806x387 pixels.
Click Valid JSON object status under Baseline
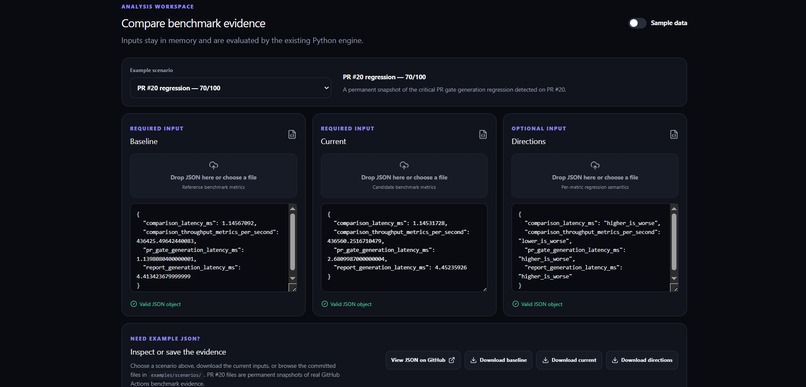click(156, 304)
